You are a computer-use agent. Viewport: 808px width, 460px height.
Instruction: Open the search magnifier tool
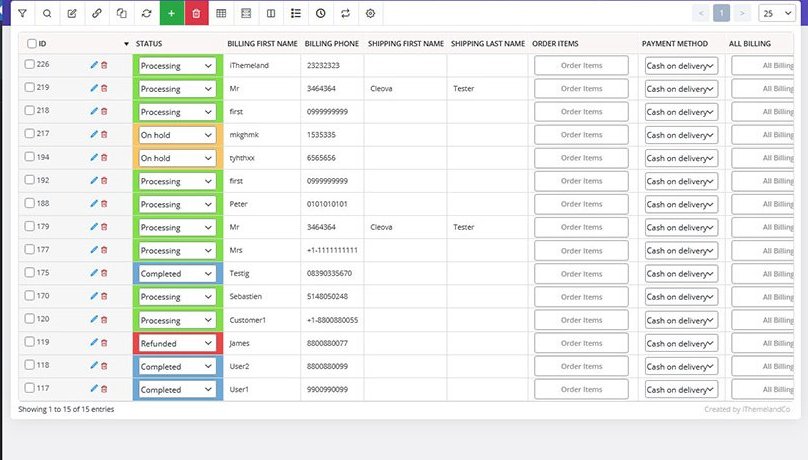(x=47, y=13)
